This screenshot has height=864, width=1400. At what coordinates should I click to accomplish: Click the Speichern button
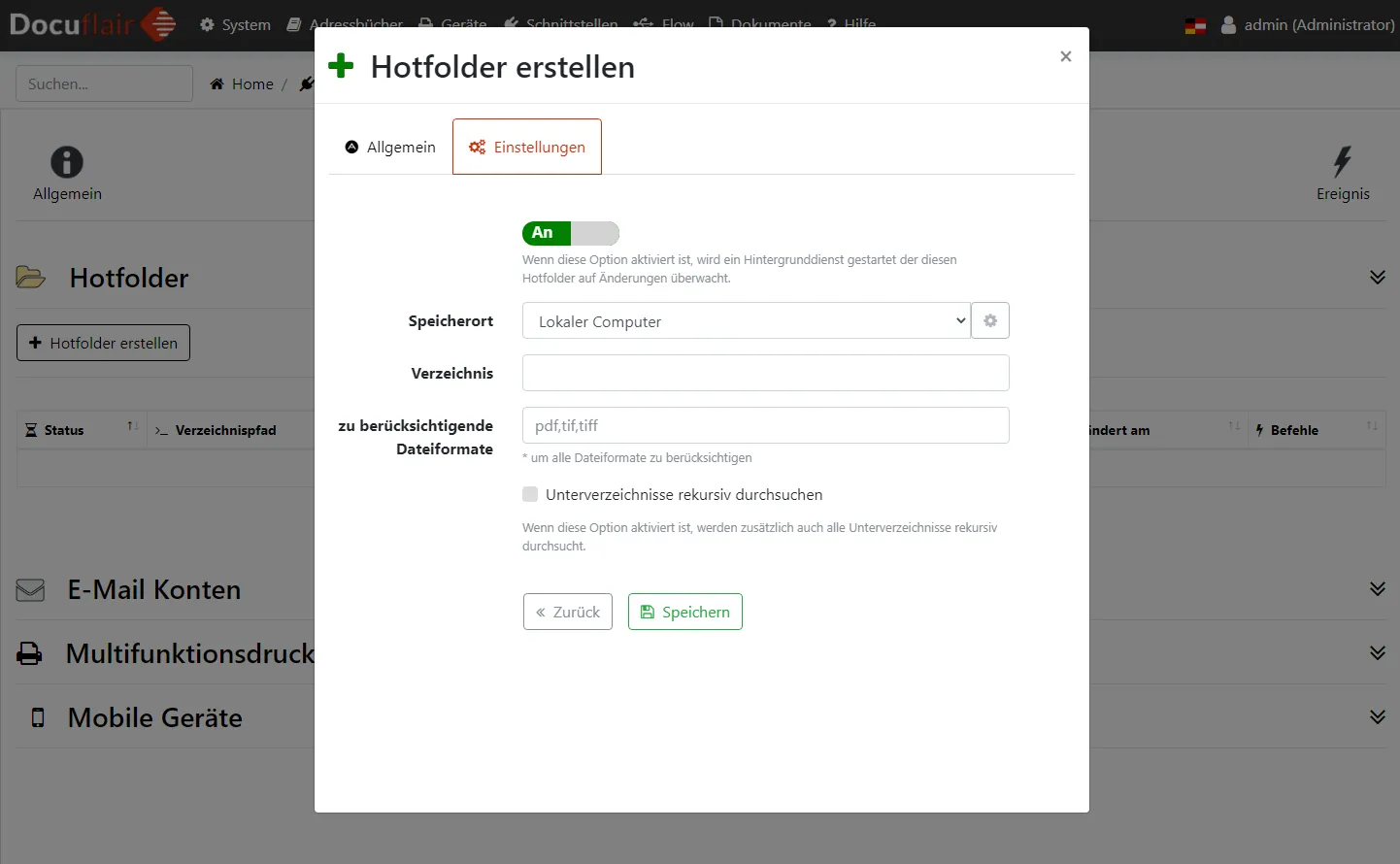coord(684,612)
